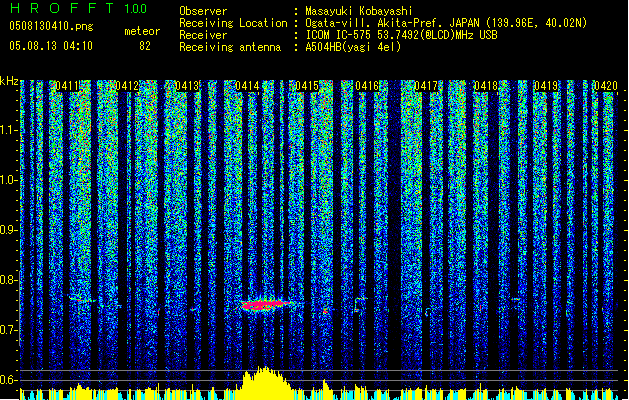
Task: Select the filename 0508130410.png
Action: coord(51,27)
